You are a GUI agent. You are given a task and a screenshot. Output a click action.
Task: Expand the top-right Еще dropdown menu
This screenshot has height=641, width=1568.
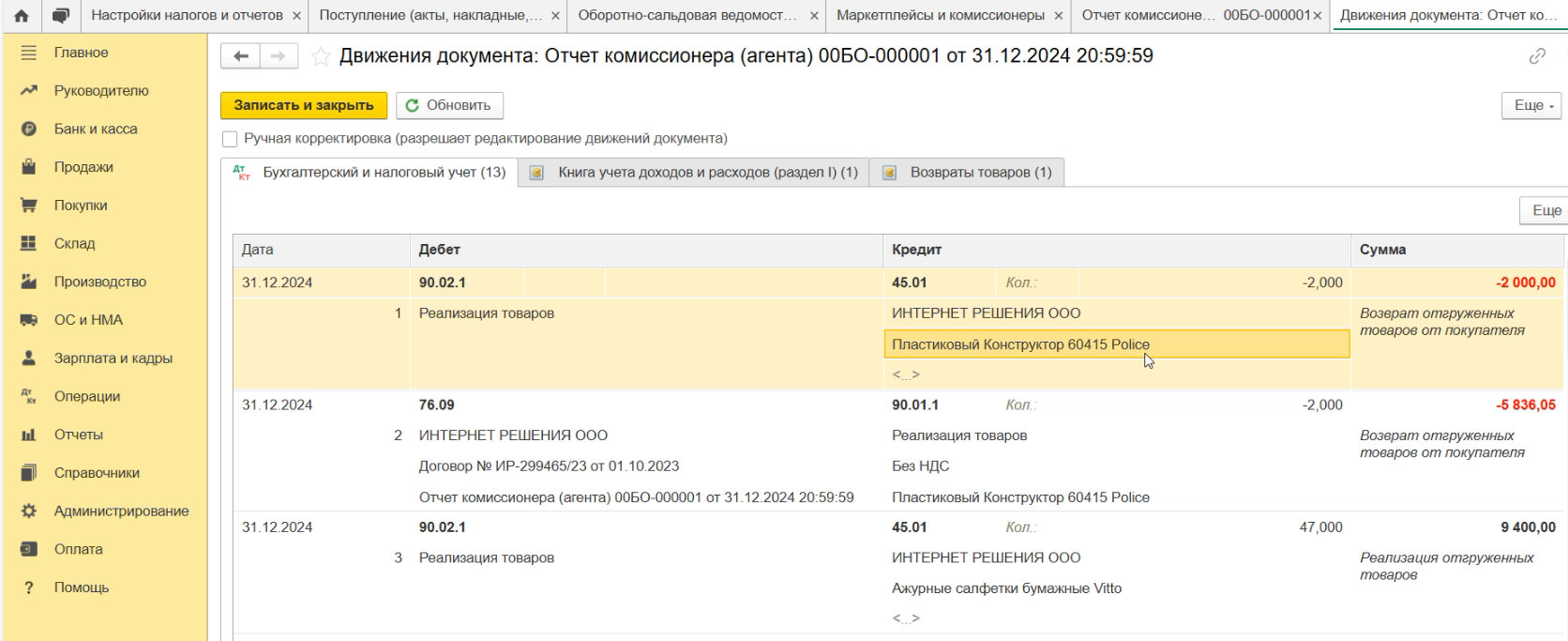[x=1533, y=105]
